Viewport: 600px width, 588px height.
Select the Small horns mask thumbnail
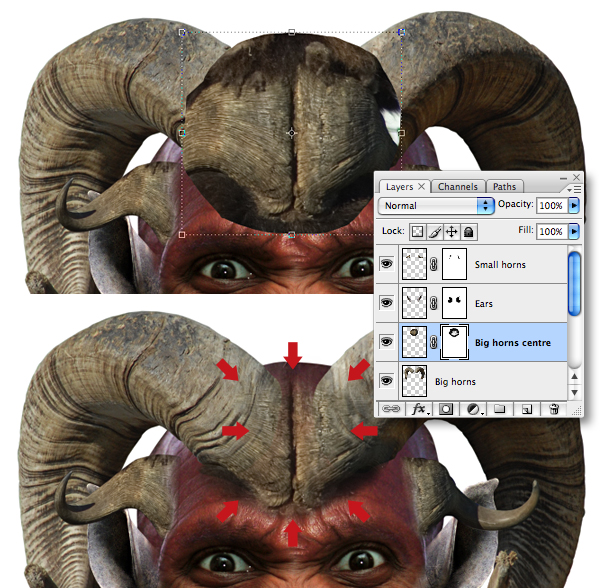tap(454, 264)
